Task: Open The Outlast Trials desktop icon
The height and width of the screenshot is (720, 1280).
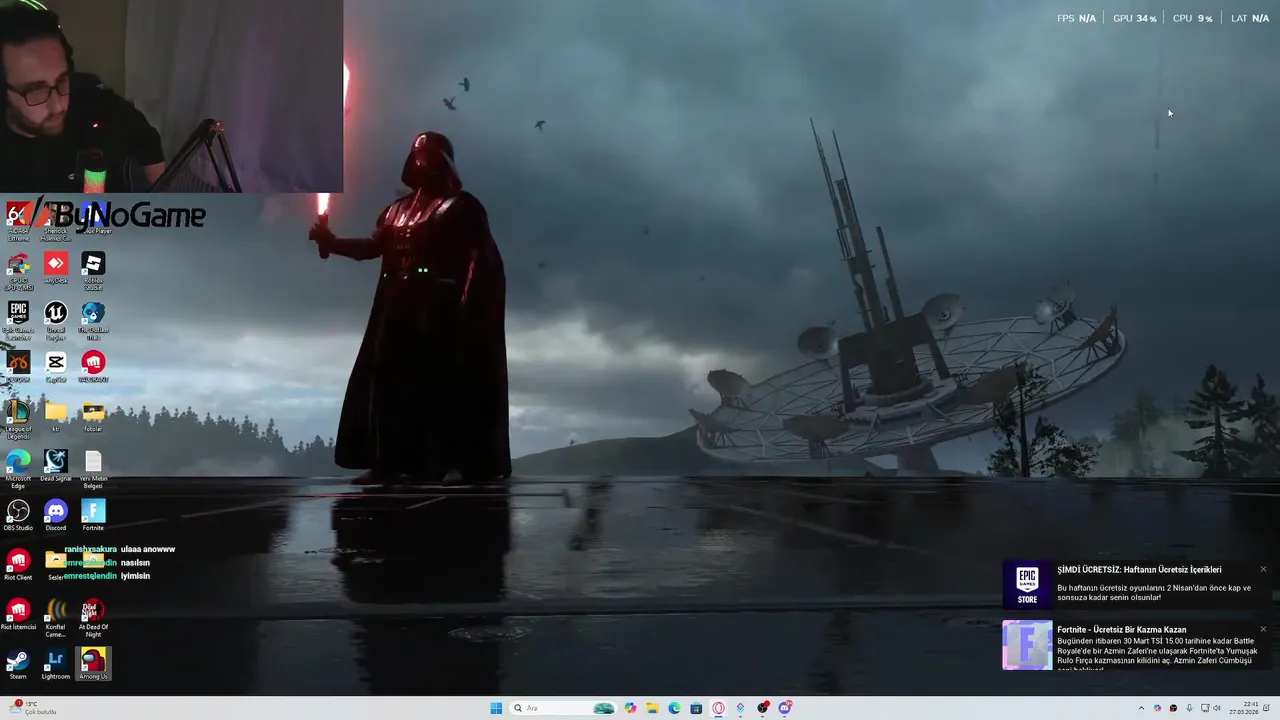Action: (93, 320)
